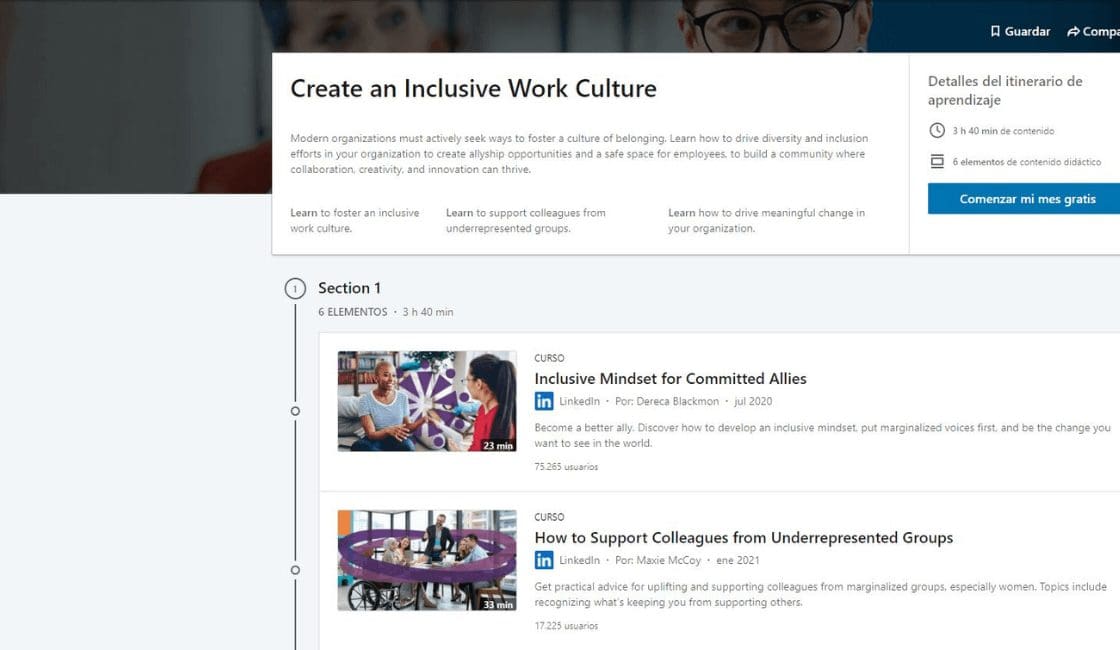
Task: Open the Inclusive Mindset course thumbnail
Action: (427, 400)
